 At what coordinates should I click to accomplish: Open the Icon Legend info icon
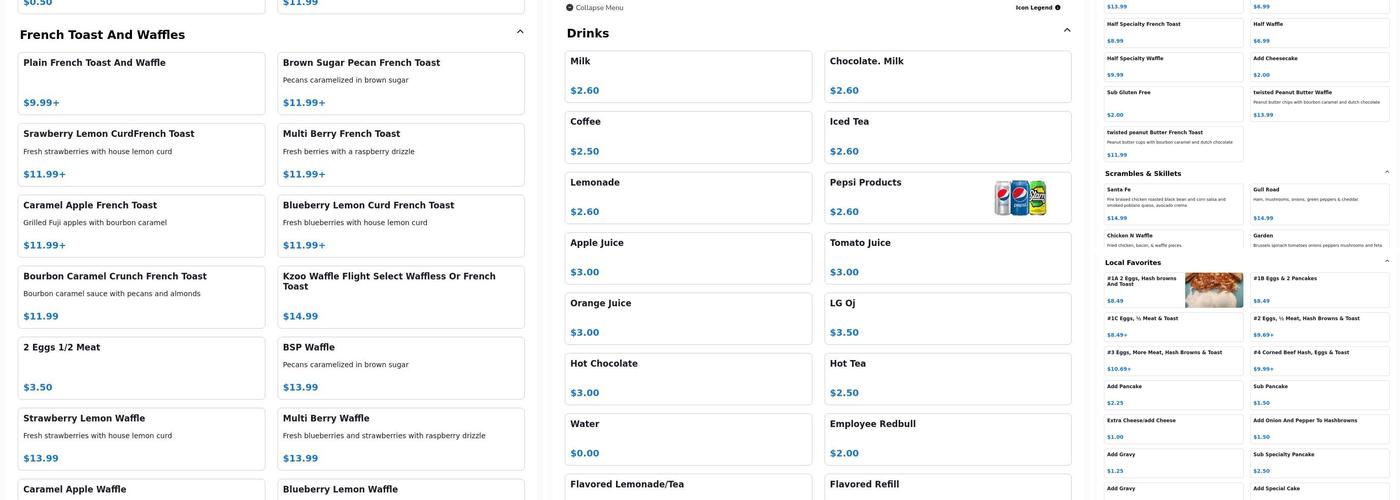1058,8
